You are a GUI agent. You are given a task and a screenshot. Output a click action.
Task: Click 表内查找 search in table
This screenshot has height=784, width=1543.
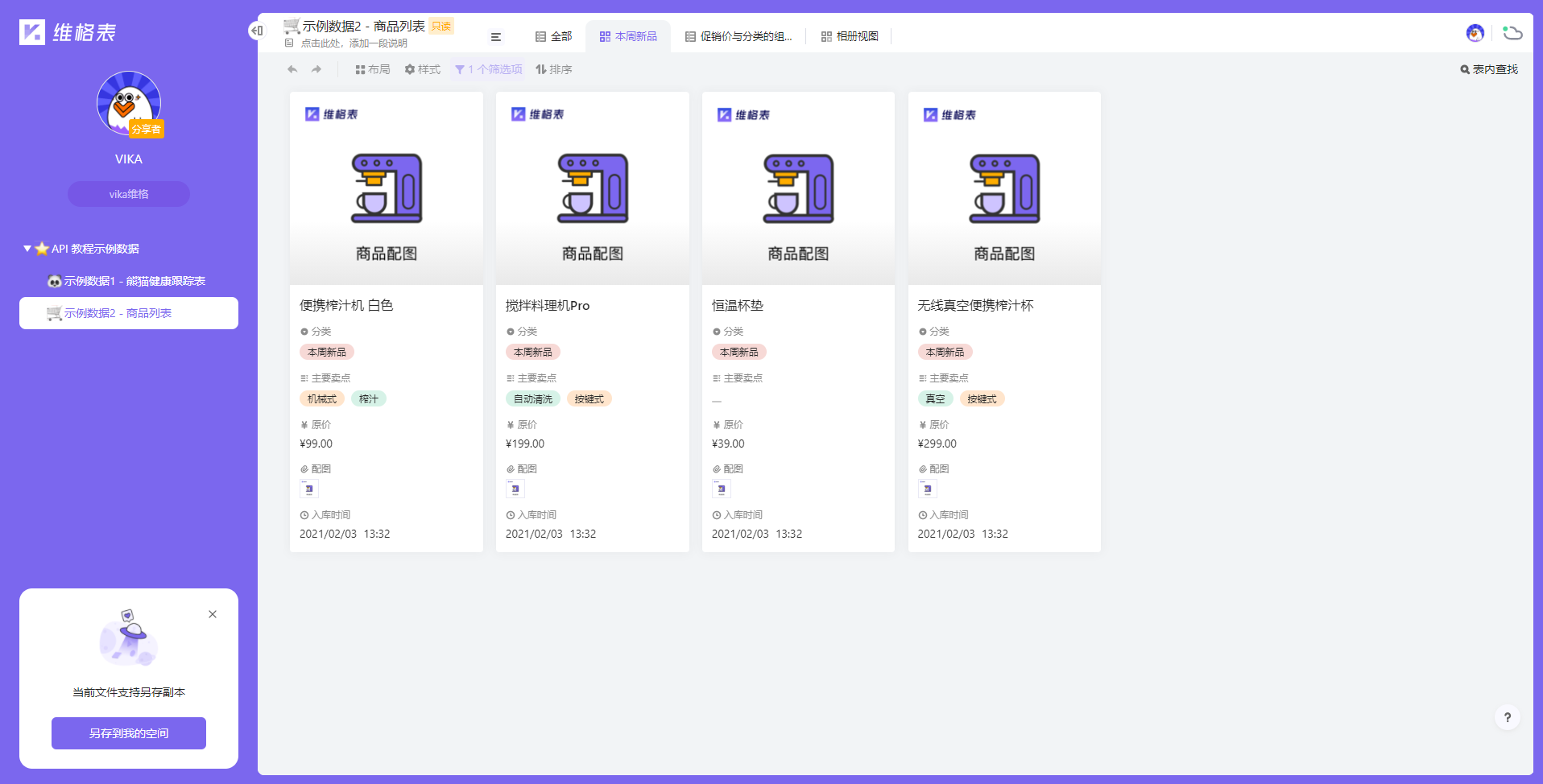click(1489, 69)
